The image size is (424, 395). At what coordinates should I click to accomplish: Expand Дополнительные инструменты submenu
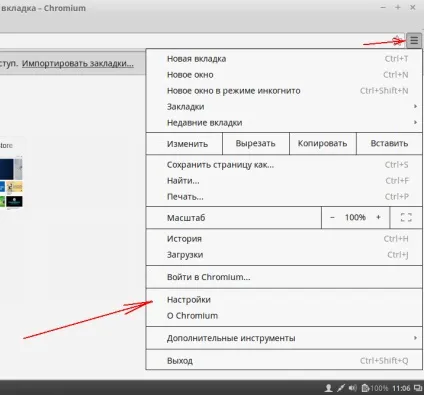pos(284,338)
